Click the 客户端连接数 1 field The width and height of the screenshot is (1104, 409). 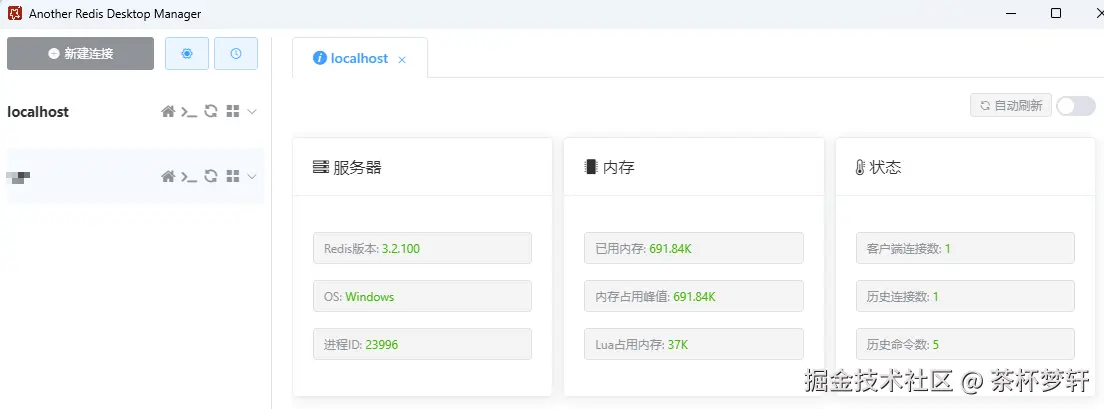pyautogui.click(x=965, y=248)
